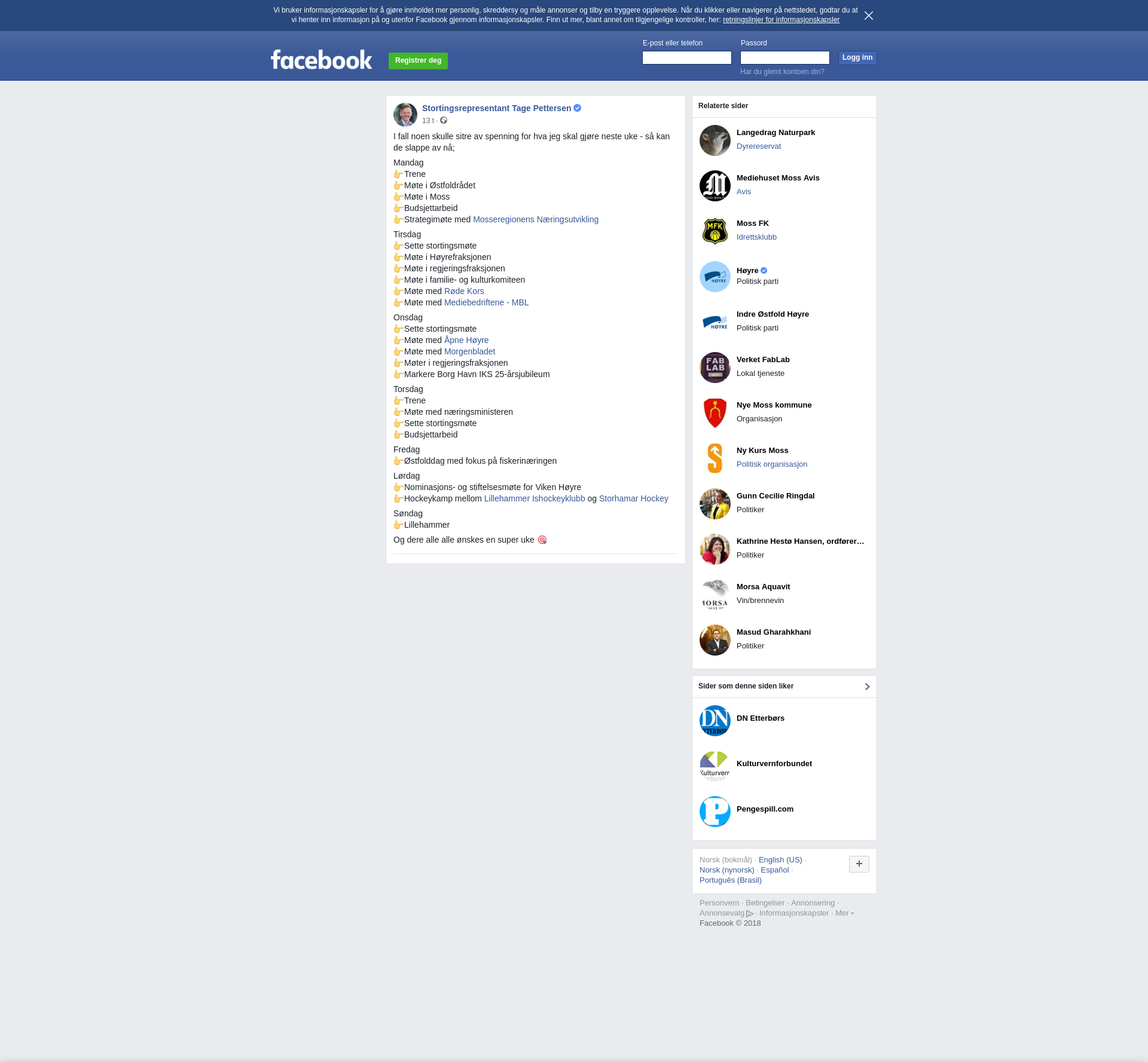
Task: Click the Kulturvernforbundet logo
Action: coord(715,766)
